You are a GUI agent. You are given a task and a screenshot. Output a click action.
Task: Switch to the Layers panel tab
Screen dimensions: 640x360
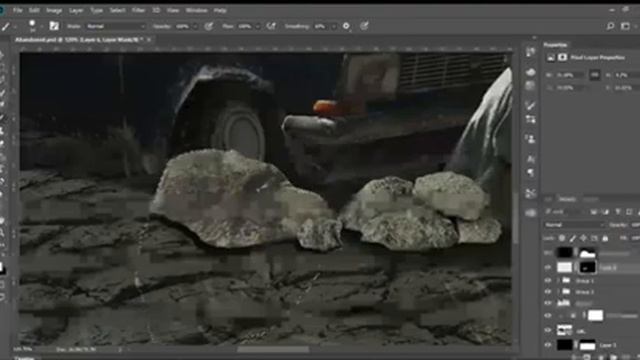pos(567,199)
